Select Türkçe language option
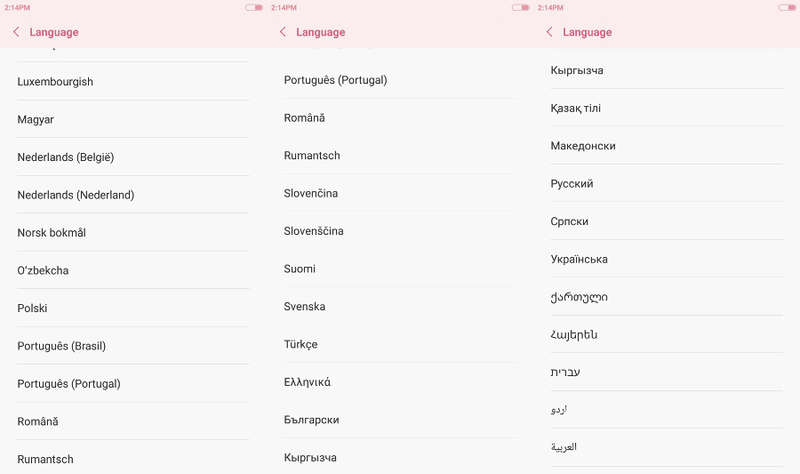This screenshot has width=800, height=474. click(x=399, y=344)
